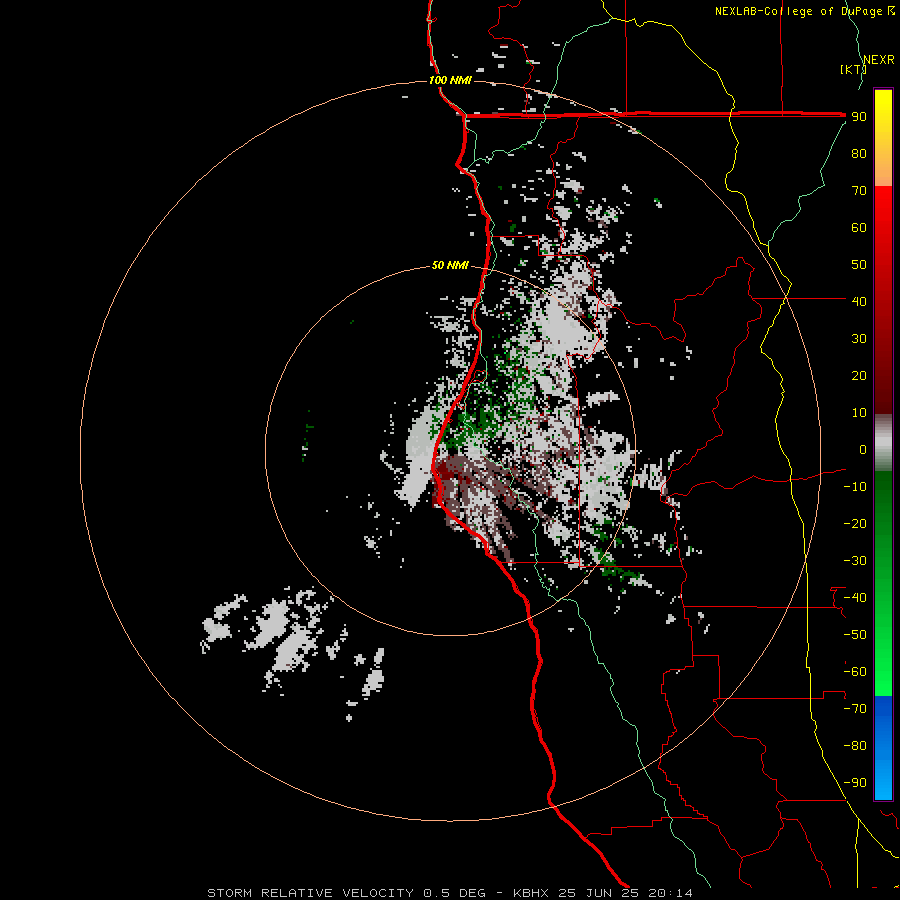The height and width of the screenshot is (900, 900).
Task: Click the NEXLAB-College of DuPage header text
Action: [805, 11]
